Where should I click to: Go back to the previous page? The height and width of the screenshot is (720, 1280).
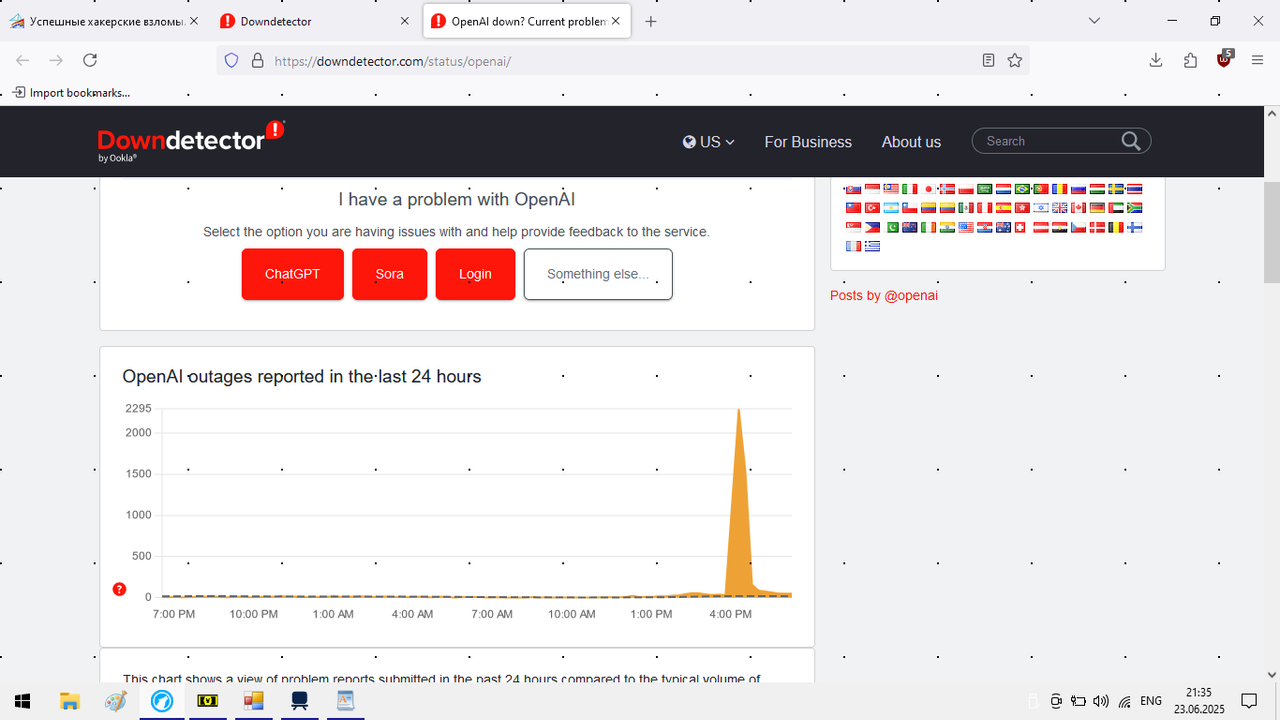[22, 60]
